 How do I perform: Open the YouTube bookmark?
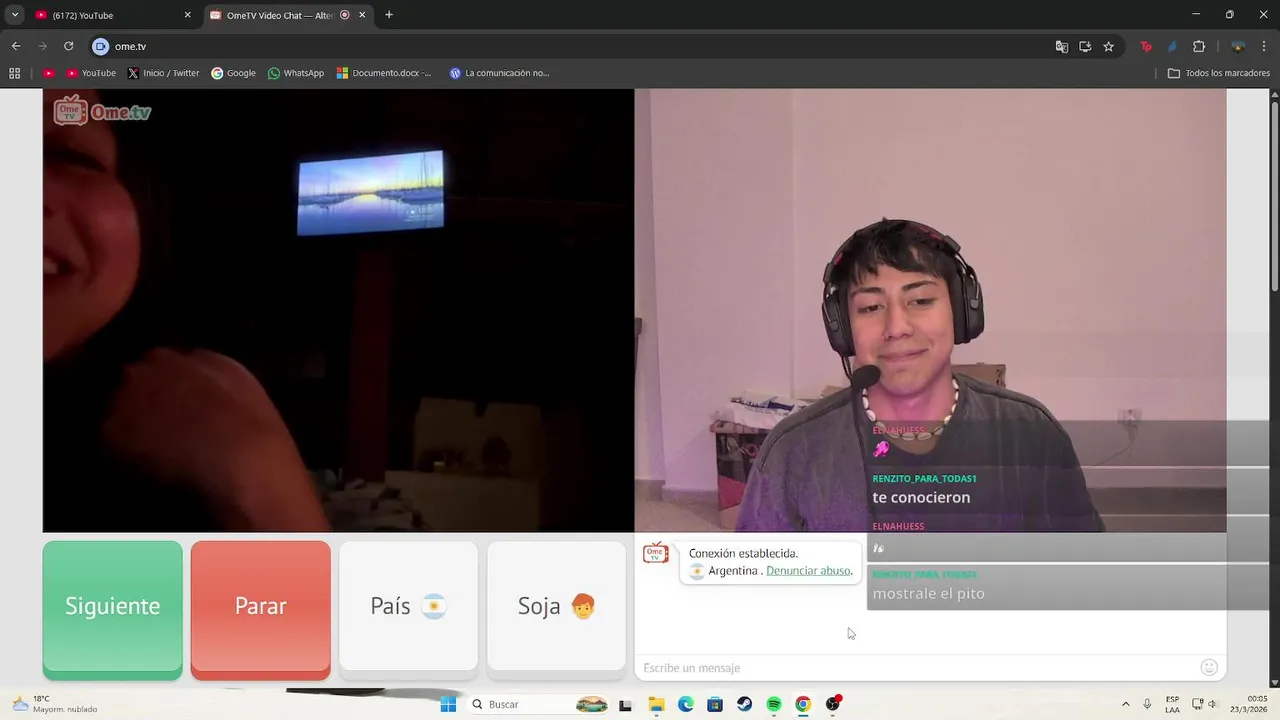point(91,73)
